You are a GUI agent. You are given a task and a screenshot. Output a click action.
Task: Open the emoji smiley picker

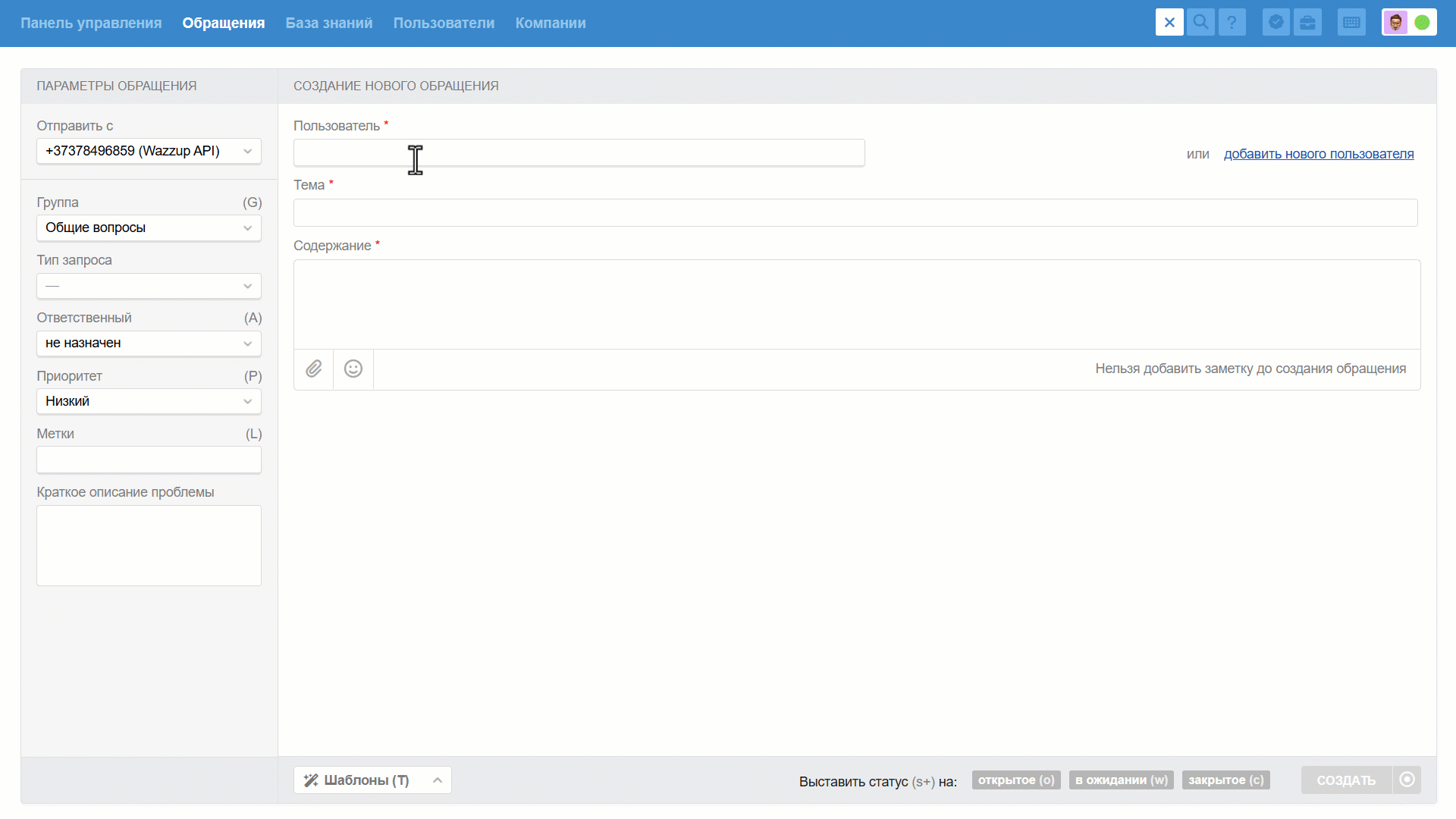click(353, 369)
